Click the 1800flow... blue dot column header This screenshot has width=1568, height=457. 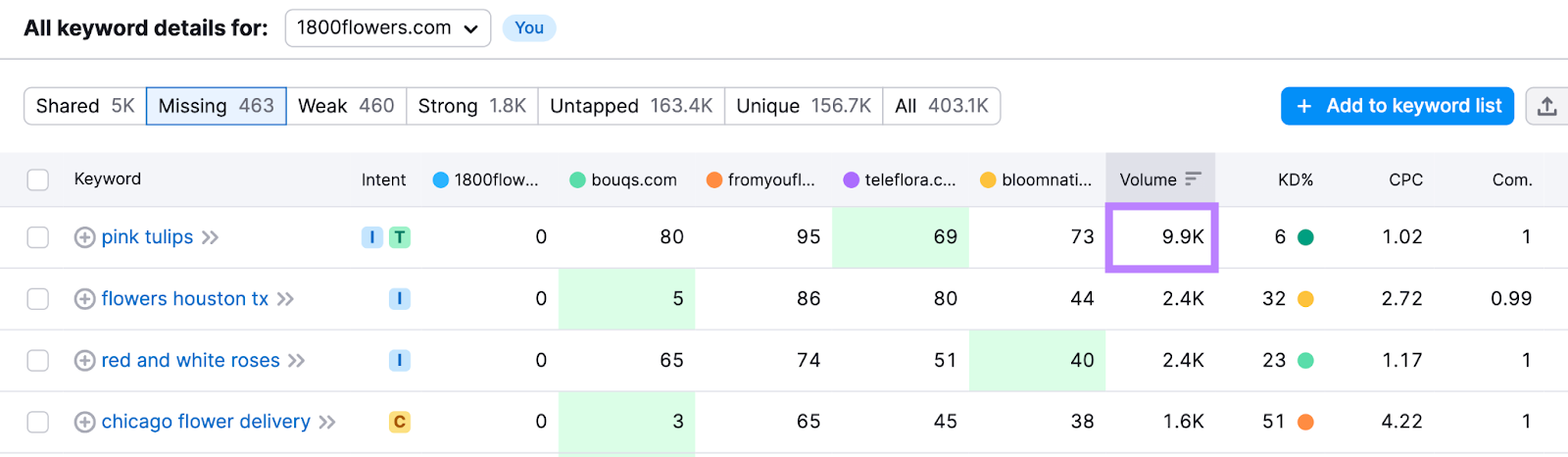[x=485, y=179]
